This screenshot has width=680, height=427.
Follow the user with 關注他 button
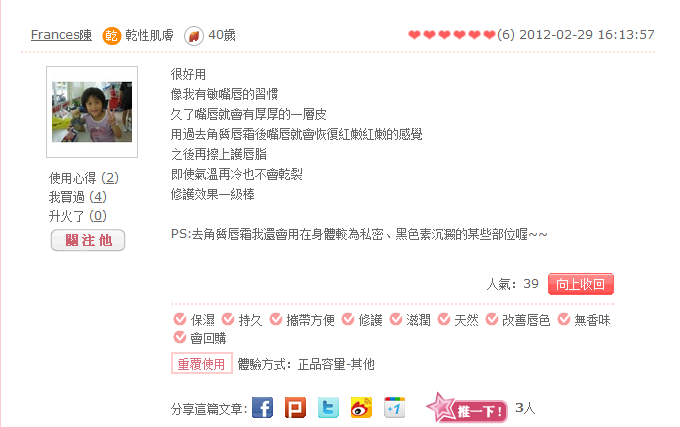pyautogui.click(x=88, y=240)
